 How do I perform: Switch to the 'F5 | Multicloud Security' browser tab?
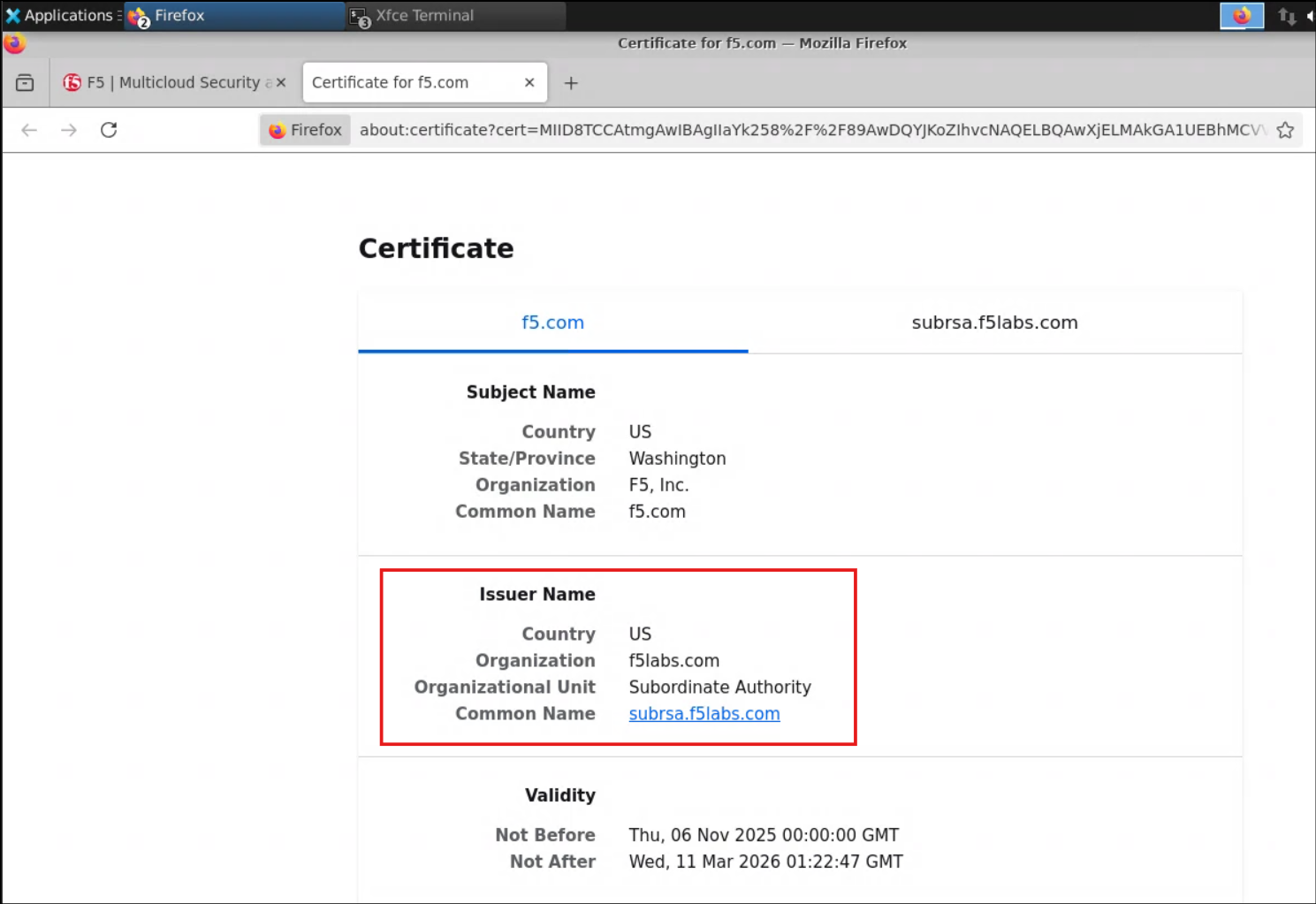[174, 82]
